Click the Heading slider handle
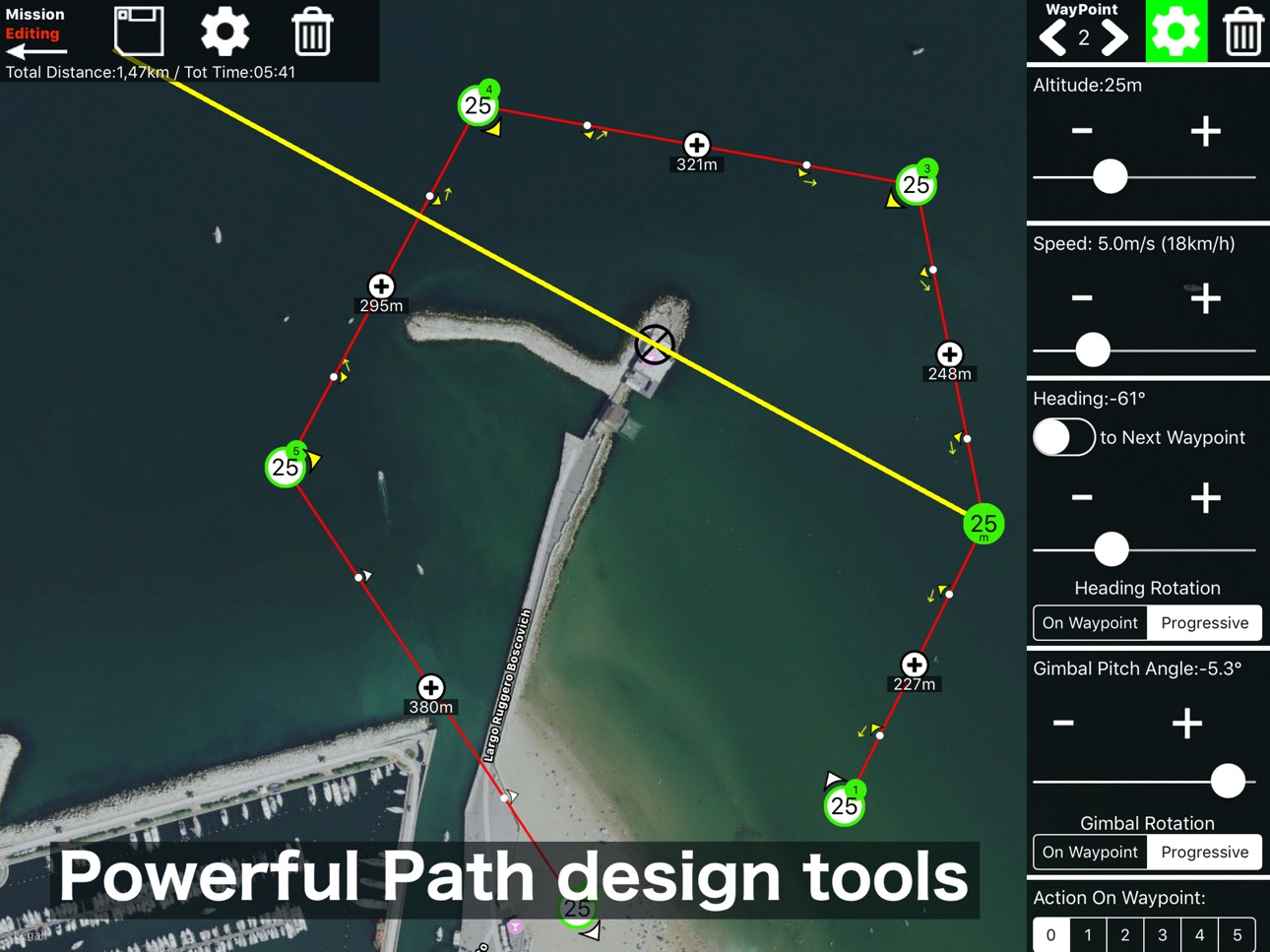The width and height of the screenshot is (1270, 952). point(1111,549)
